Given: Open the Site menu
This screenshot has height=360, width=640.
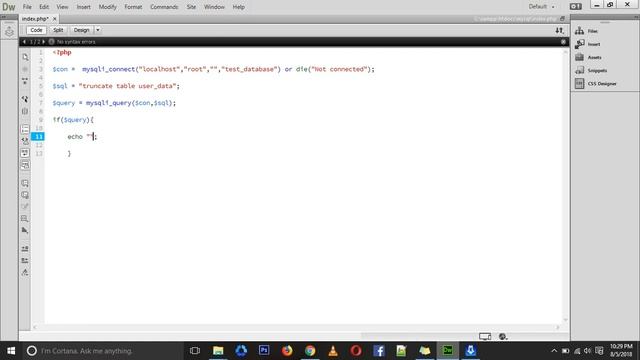Looking at the screenshot, I should coord(191,7).
